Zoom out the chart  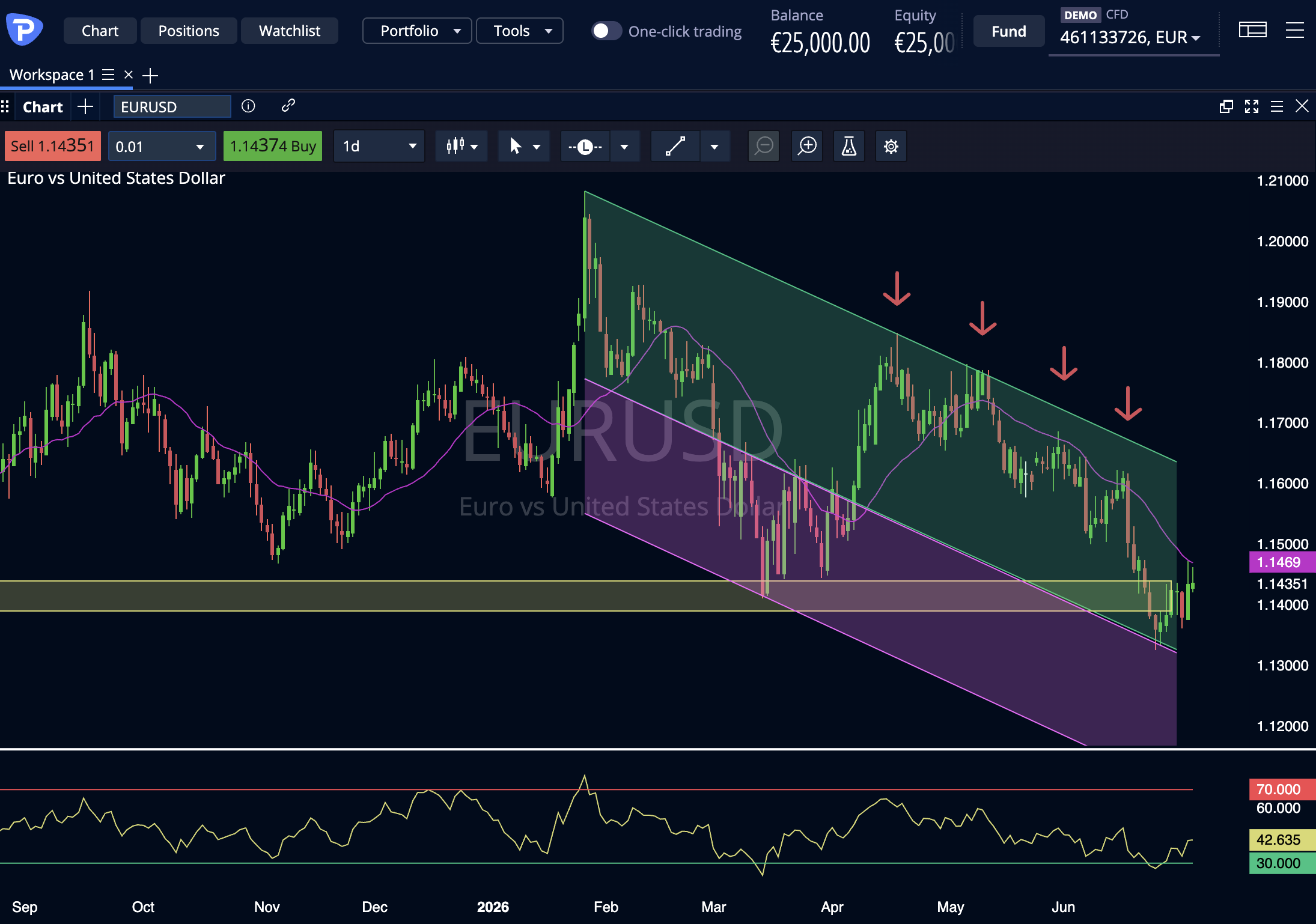pos(764,146)
